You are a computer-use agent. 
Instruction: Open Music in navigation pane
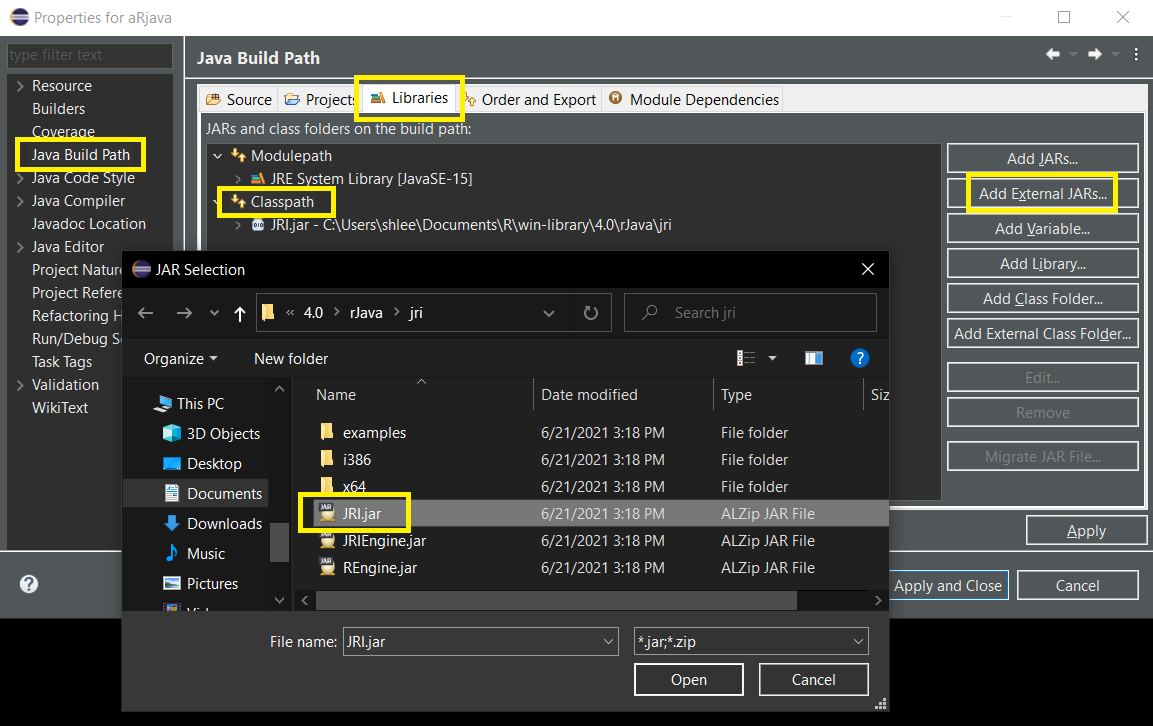[x=195, y=554]
